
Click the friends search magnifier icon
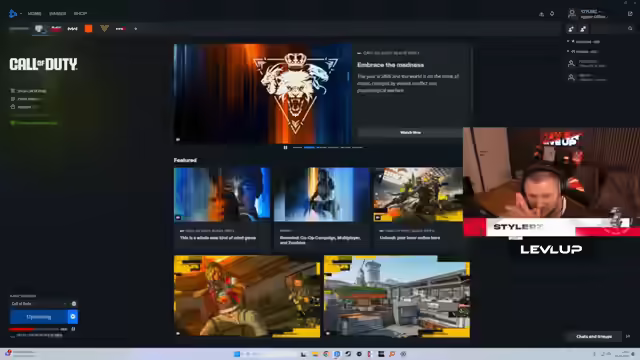coord(630,29)
